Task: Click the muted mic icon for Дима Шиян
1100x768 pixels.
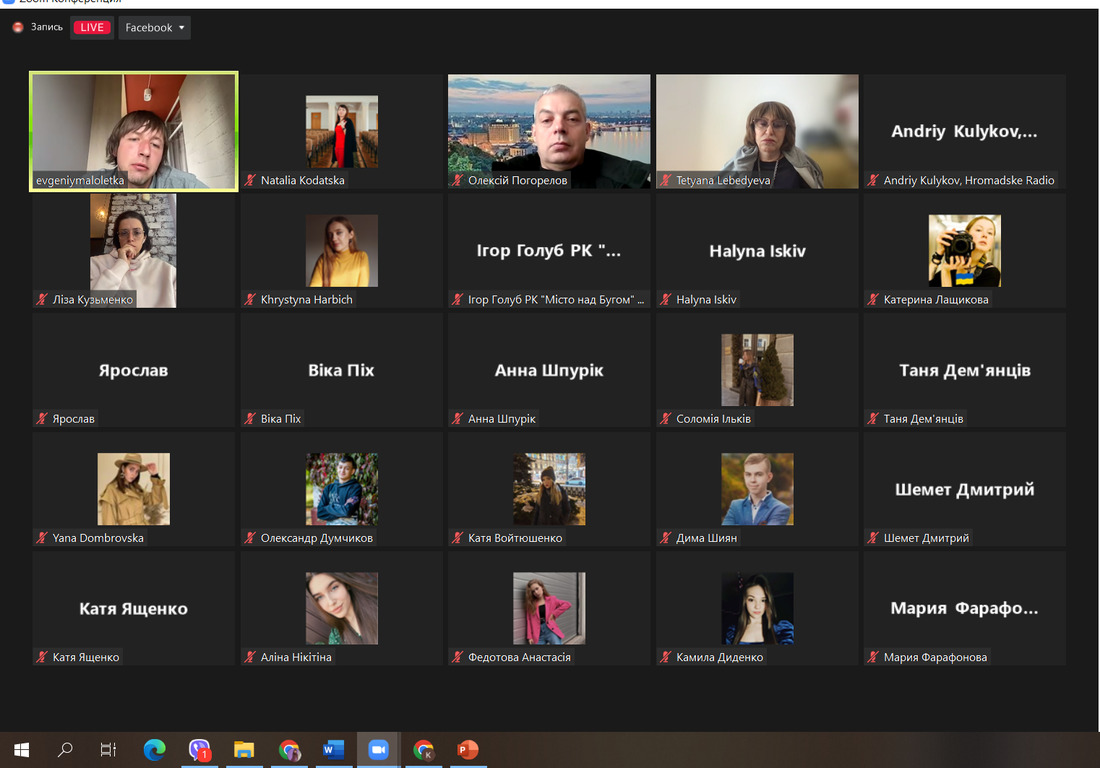Action: [x=666, y=538]
